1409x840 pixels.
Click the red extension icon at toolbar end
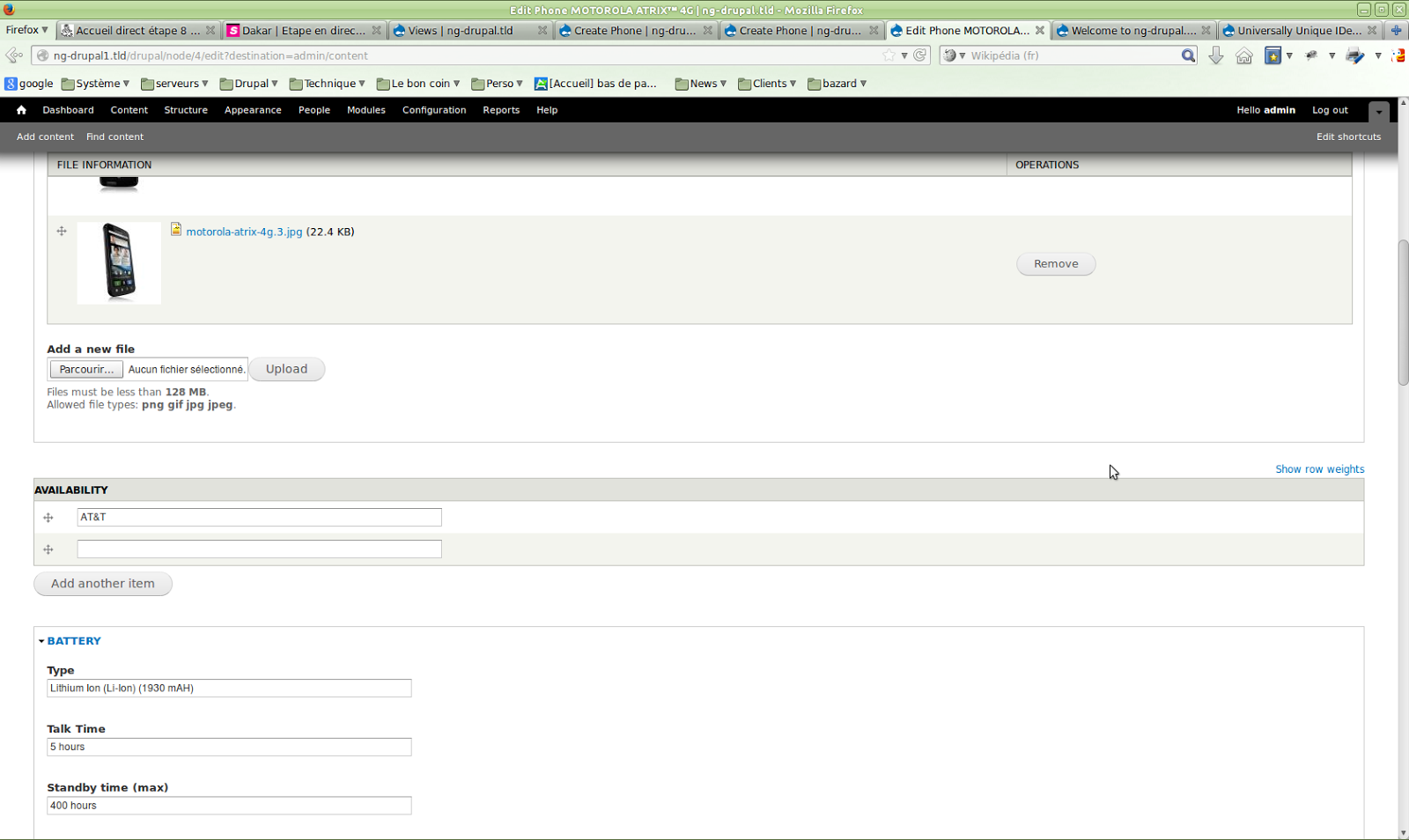point(1398,55)
